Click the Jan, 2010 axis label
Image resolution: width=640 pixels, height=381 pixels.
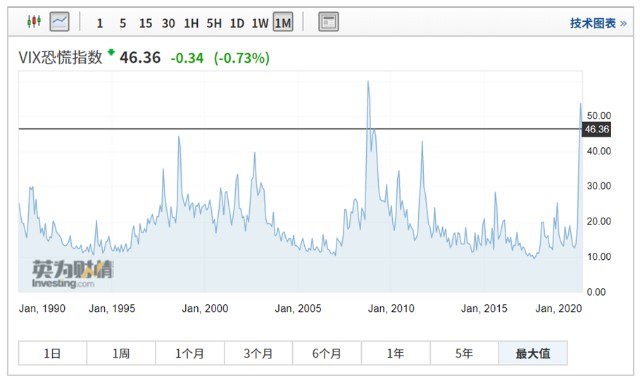coord(391,308)
